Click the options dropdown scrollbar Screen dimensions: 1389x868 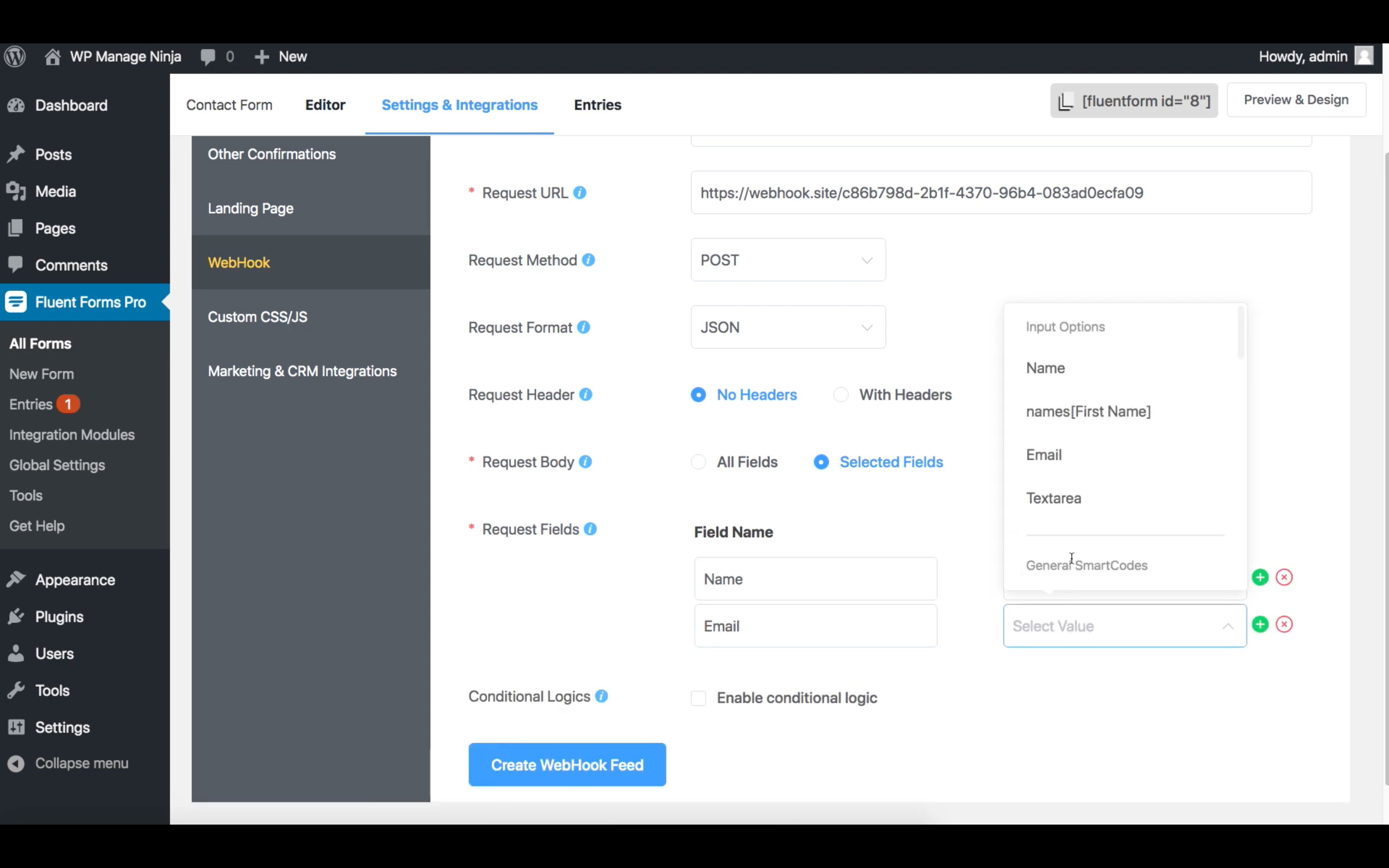pos(1240,332)
